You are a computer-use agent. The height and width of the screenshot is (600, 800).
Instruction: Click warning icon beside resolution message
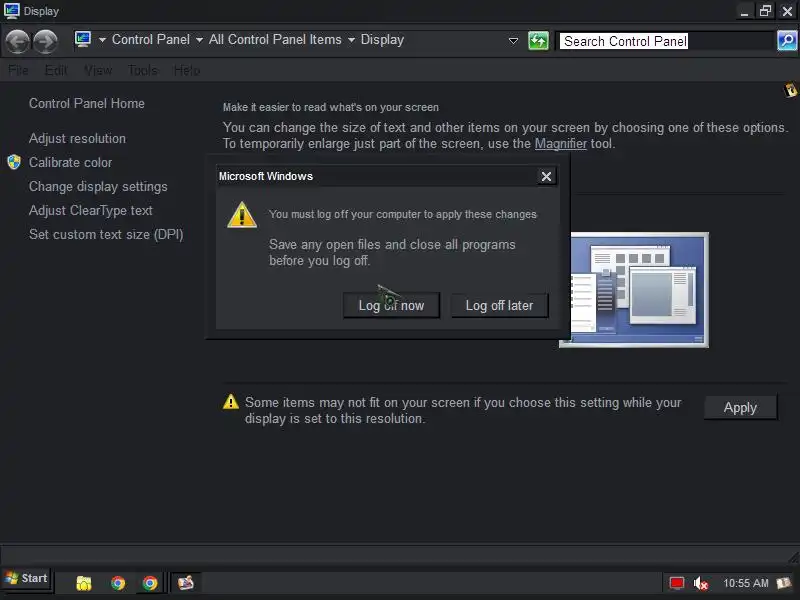click(x=231, y=402)
